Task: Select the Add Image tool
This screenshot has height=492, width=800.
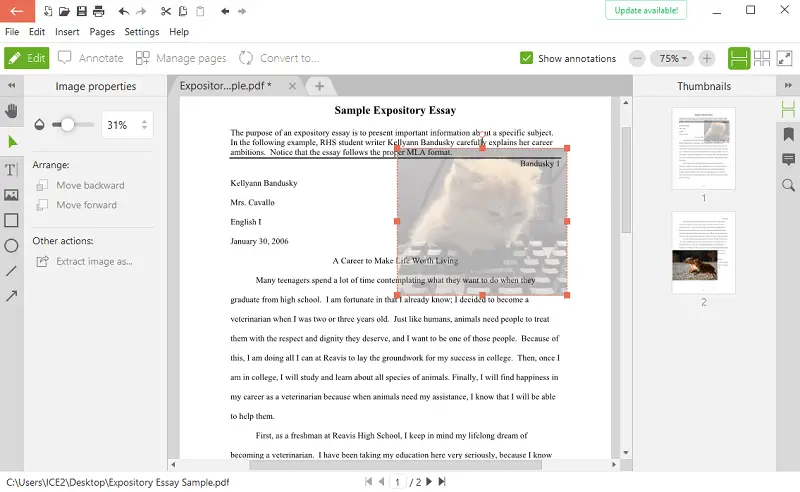Action: [11, 195]
